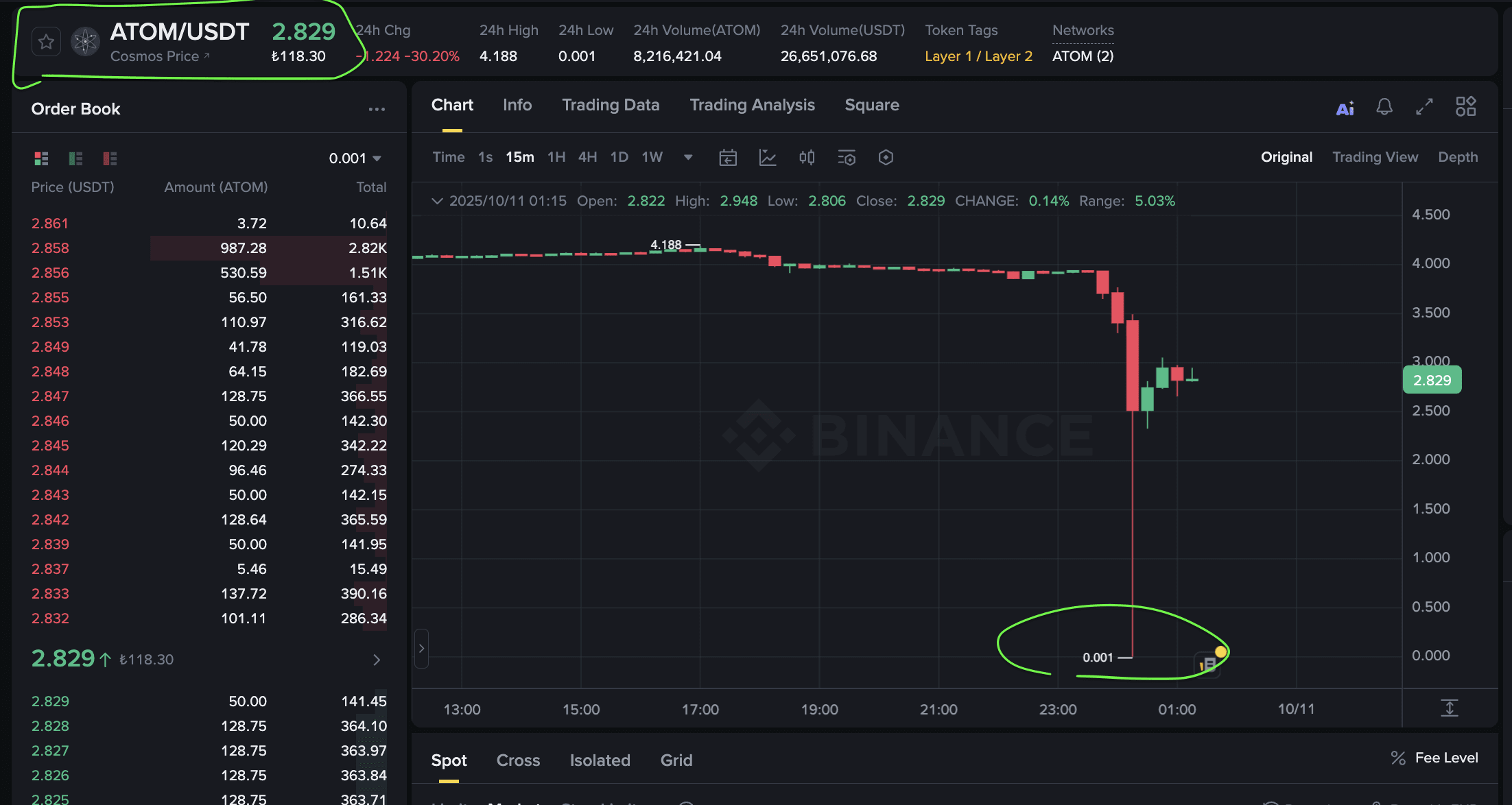Image resolution: width=1512 pixels, height=805 pixels.
Task: Collapse the OHLC info line chevron
Action: point(436,201)
